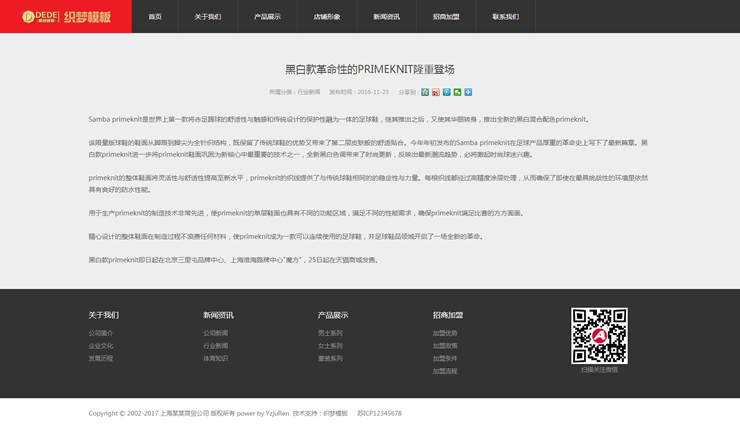Image resolution: width=740 pixels, height=428 pixels.
Task: Open the 首页 navigation item
Action: pos(155,17)
